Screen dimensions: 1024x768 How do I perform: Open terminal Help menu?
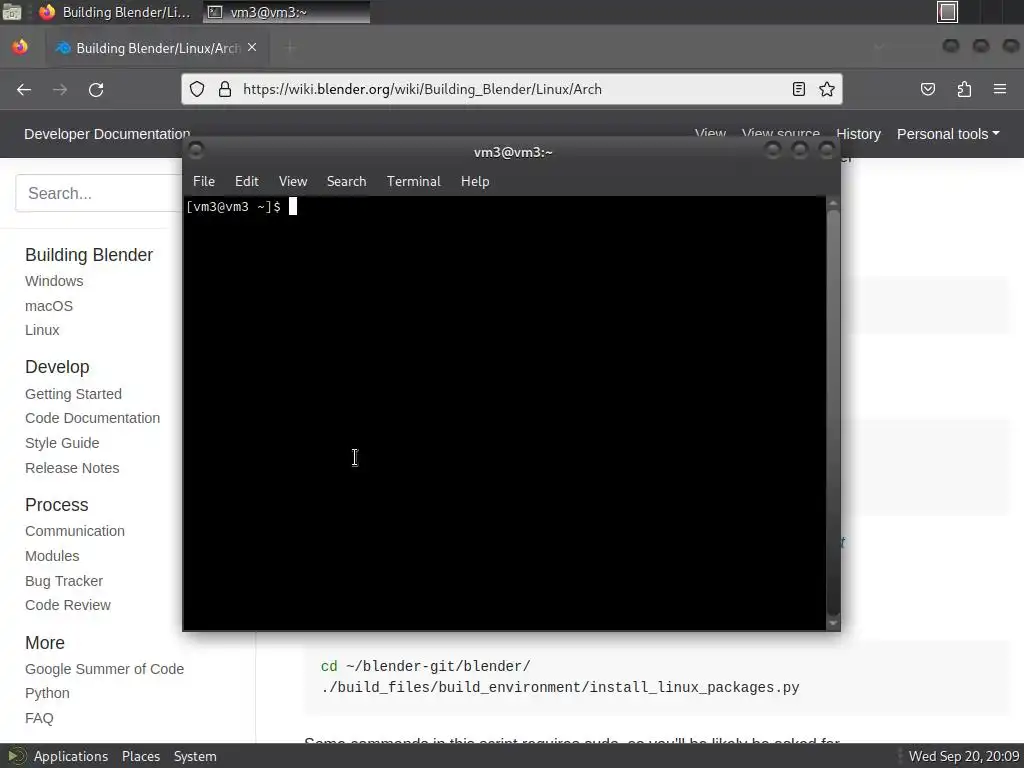click(x=475, y=181)
